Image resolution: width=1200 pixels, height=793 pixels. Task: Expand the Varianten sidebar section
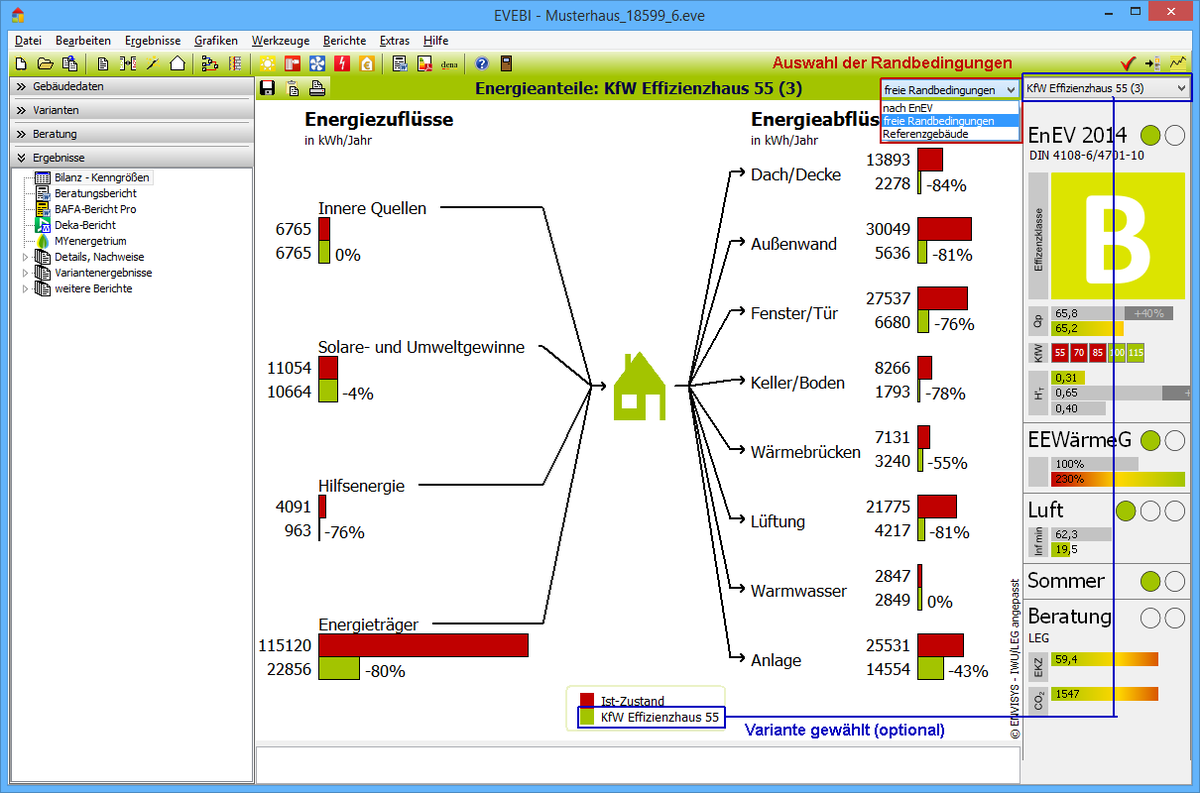[x=130, y=110]
